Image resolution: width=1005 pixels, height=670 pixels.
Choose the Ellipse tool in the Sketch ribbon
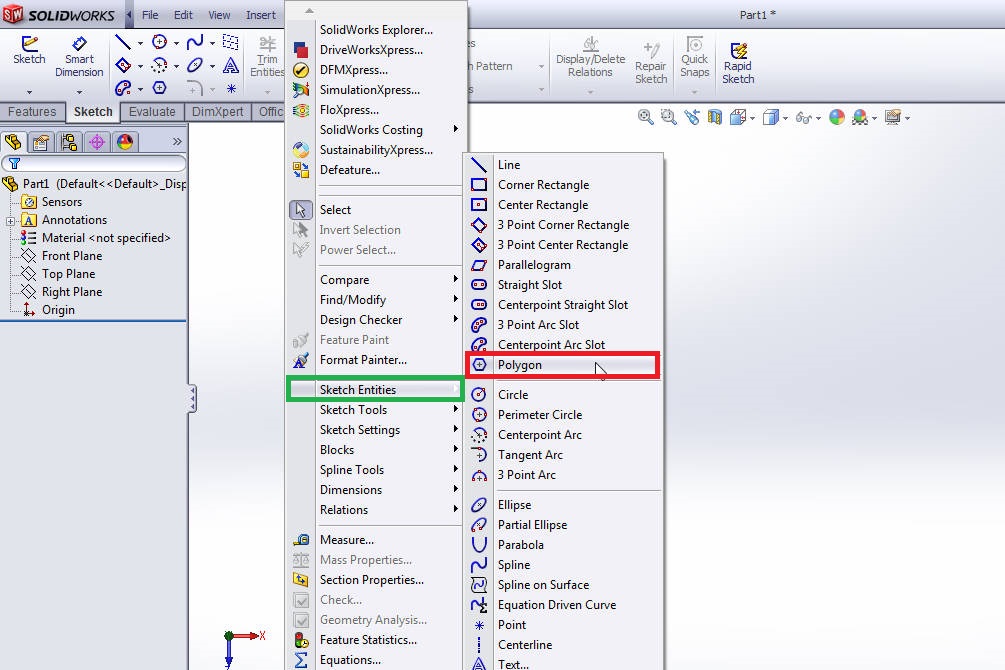tap(195, 65)
